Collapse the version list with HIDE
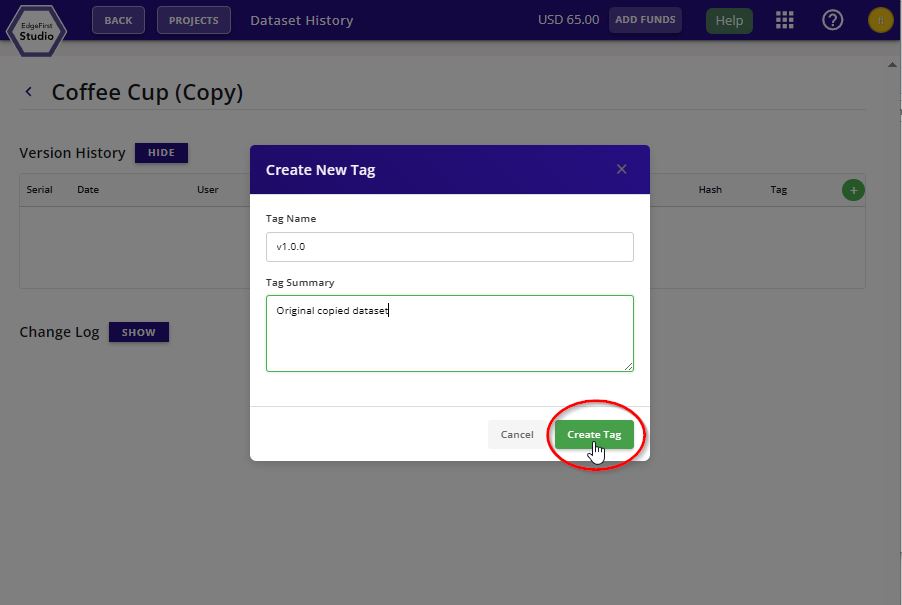 [162, 152]
